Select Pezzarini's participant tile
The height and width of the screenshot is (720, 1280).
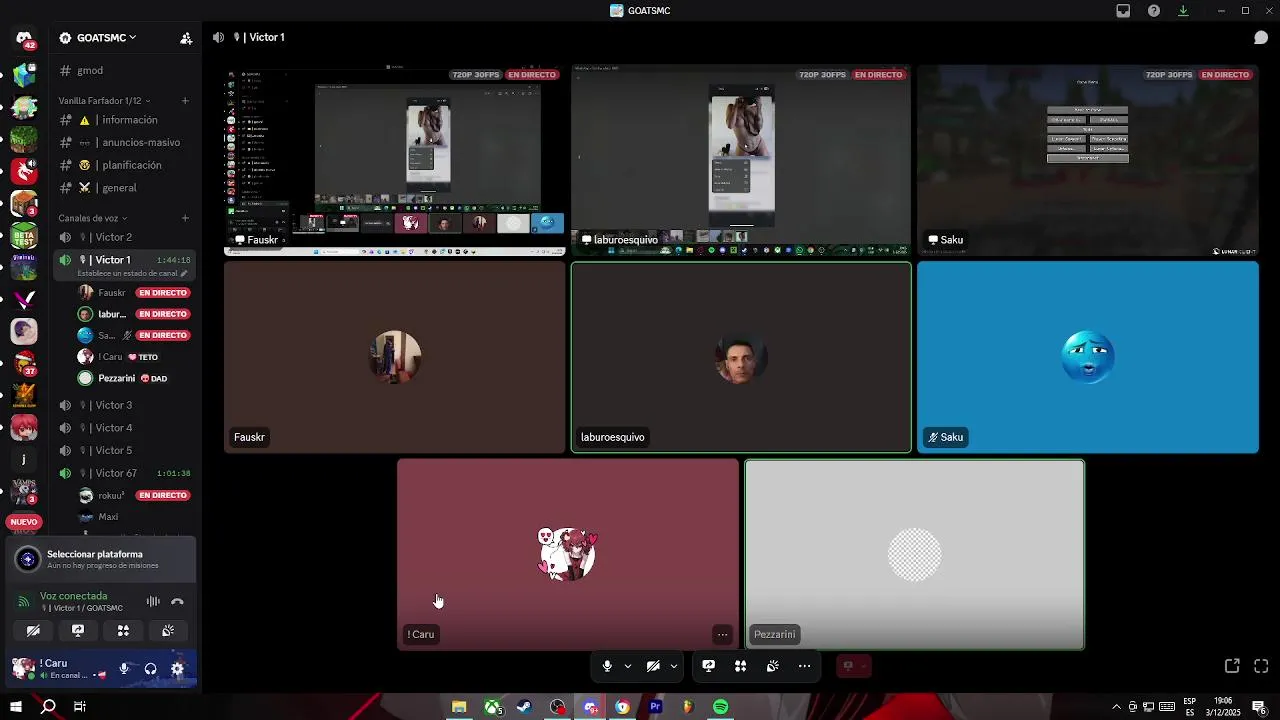914,555
